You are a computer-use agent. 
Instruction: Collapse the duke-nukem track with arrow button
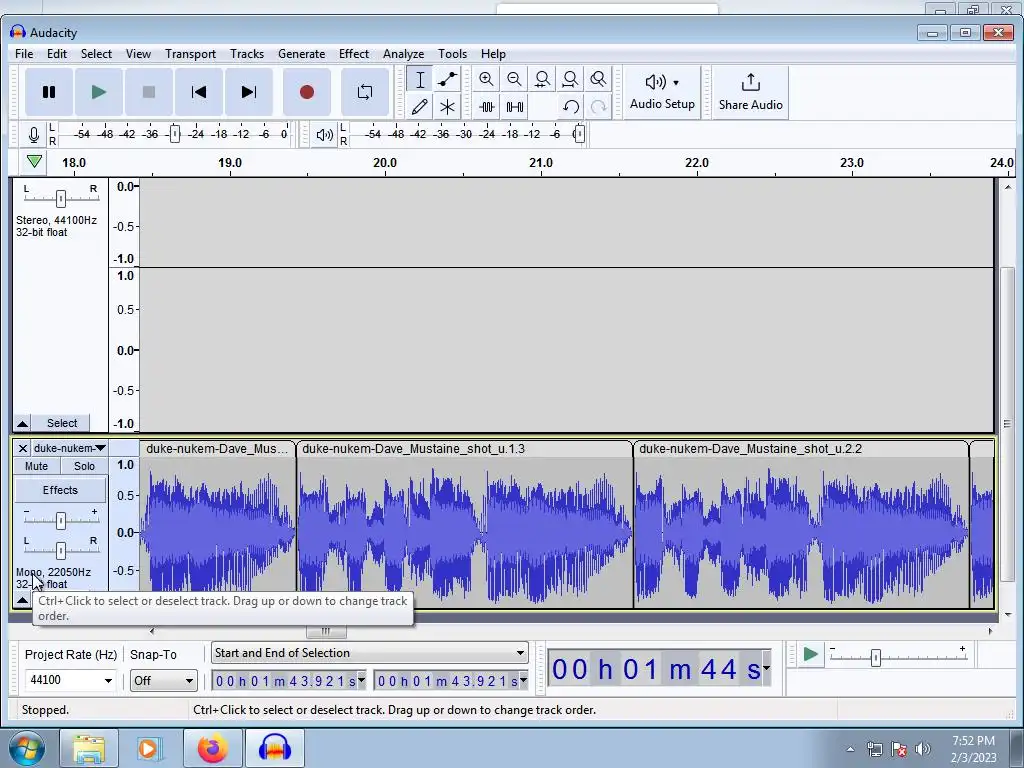(22, 600)
